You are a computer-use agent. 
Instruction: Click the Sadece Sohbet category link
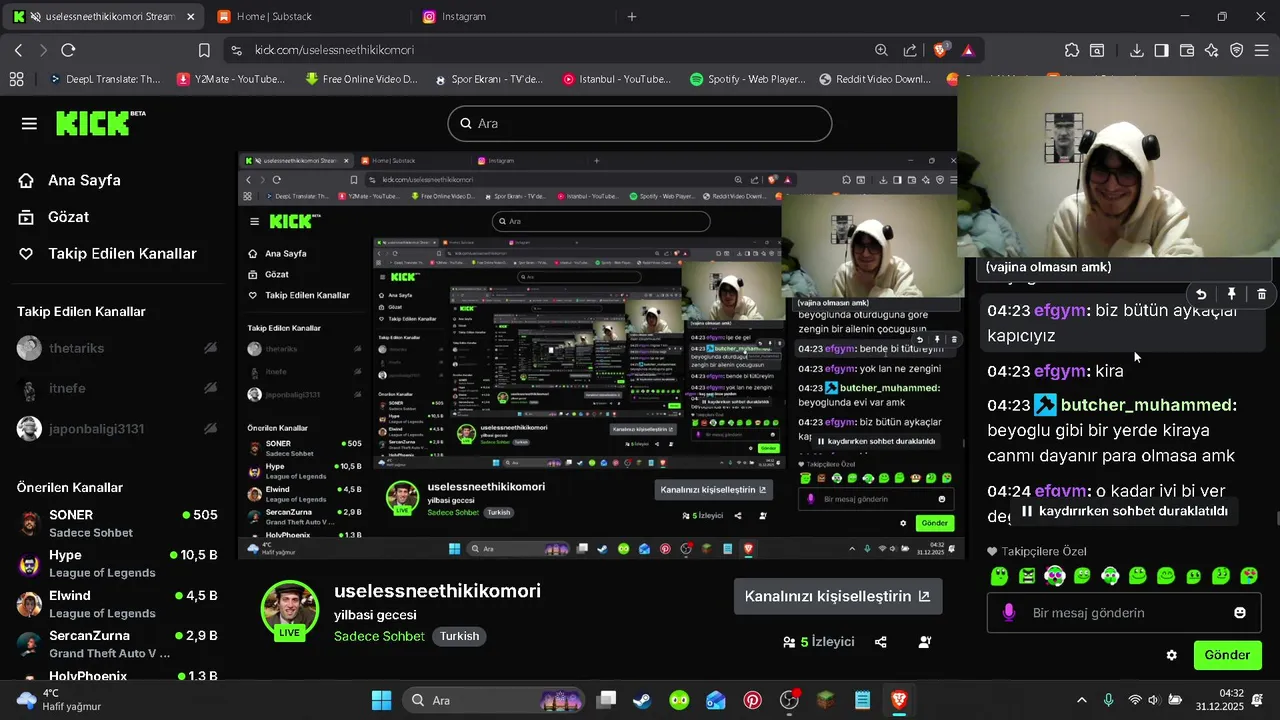coord(379,636)
